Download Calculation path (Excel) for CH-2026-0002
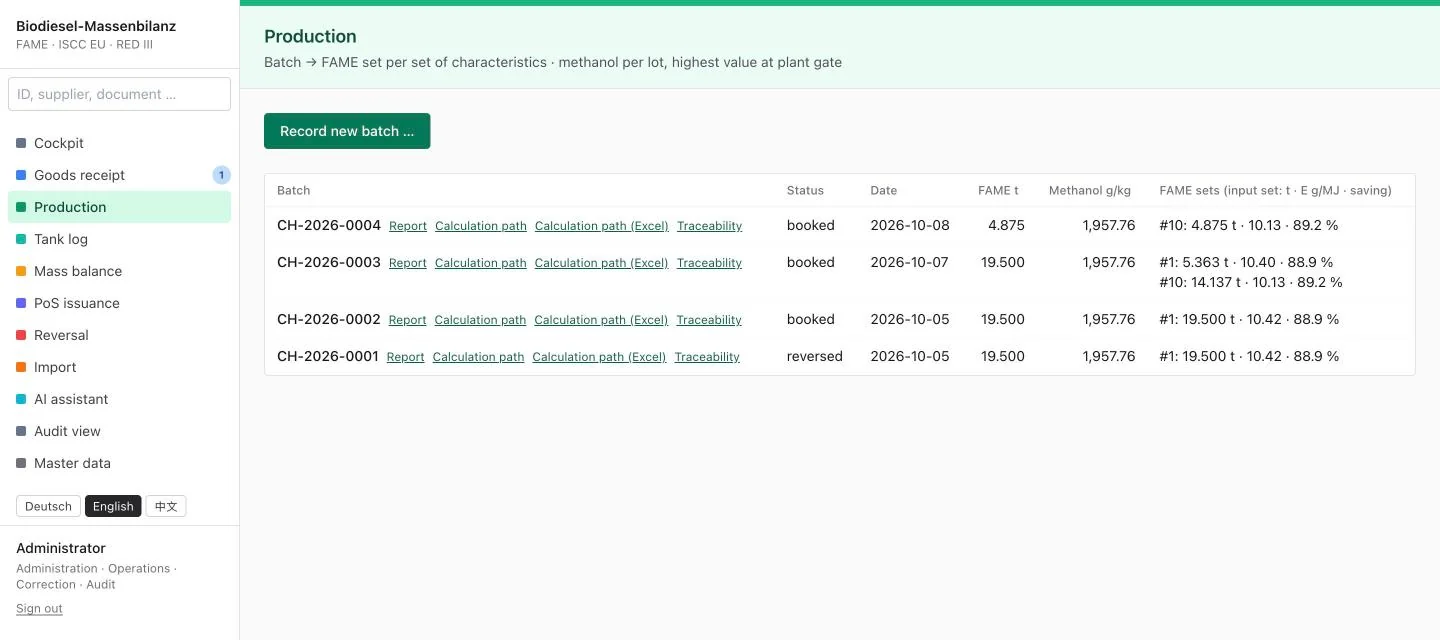Screen dimensions: 1440x640 (x=601, y=320)
